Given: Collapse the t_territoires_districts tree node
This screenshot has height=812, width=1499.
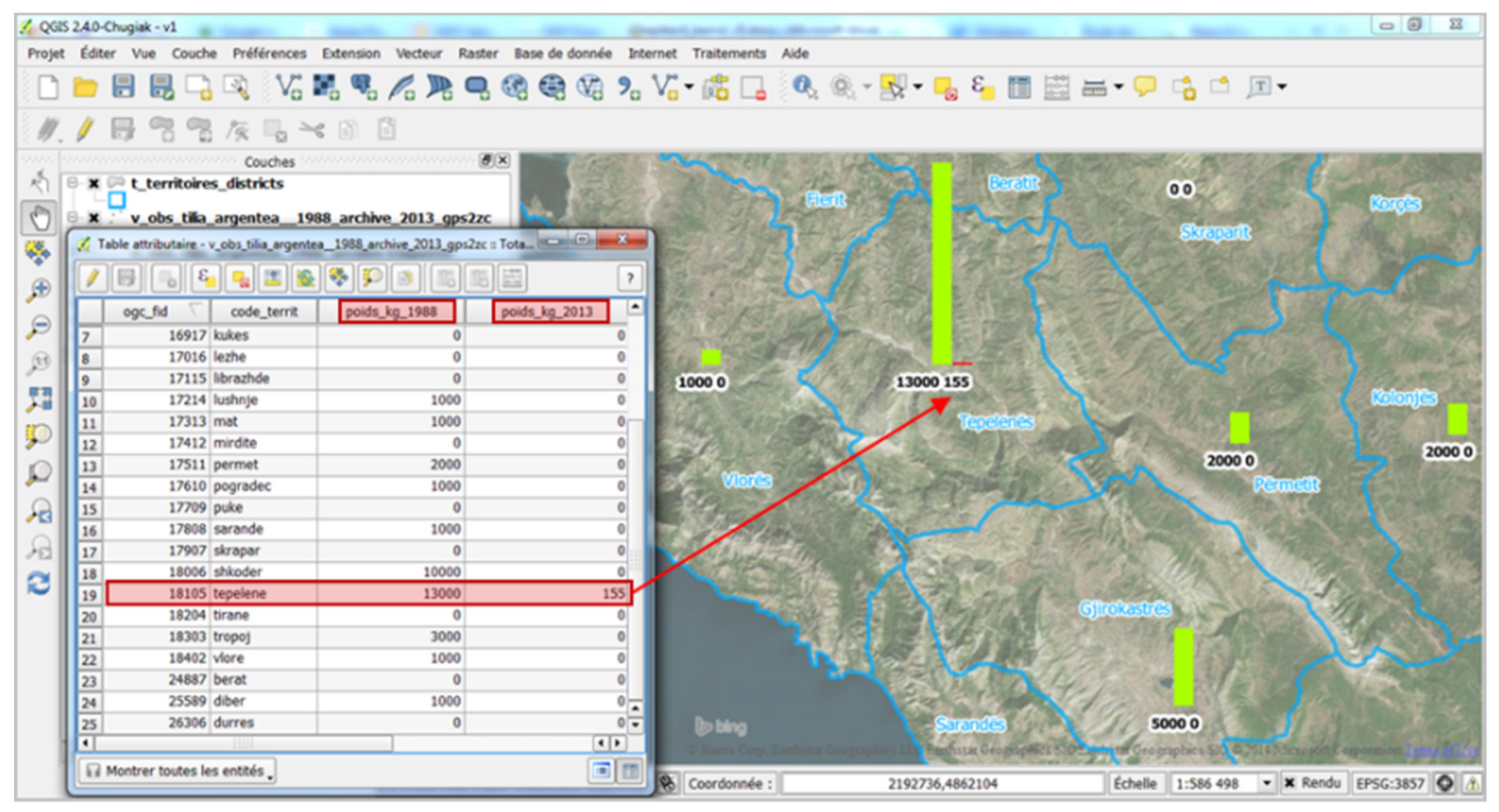Looking at the screenshot, I should 73,183.
